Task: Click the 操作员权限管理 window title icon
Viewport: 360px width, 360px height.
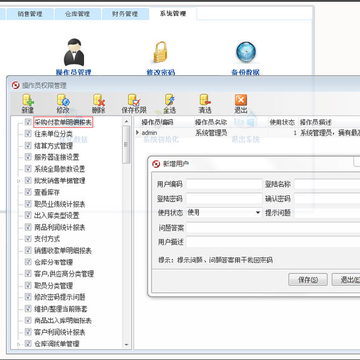Action: [x=15, y=85]
